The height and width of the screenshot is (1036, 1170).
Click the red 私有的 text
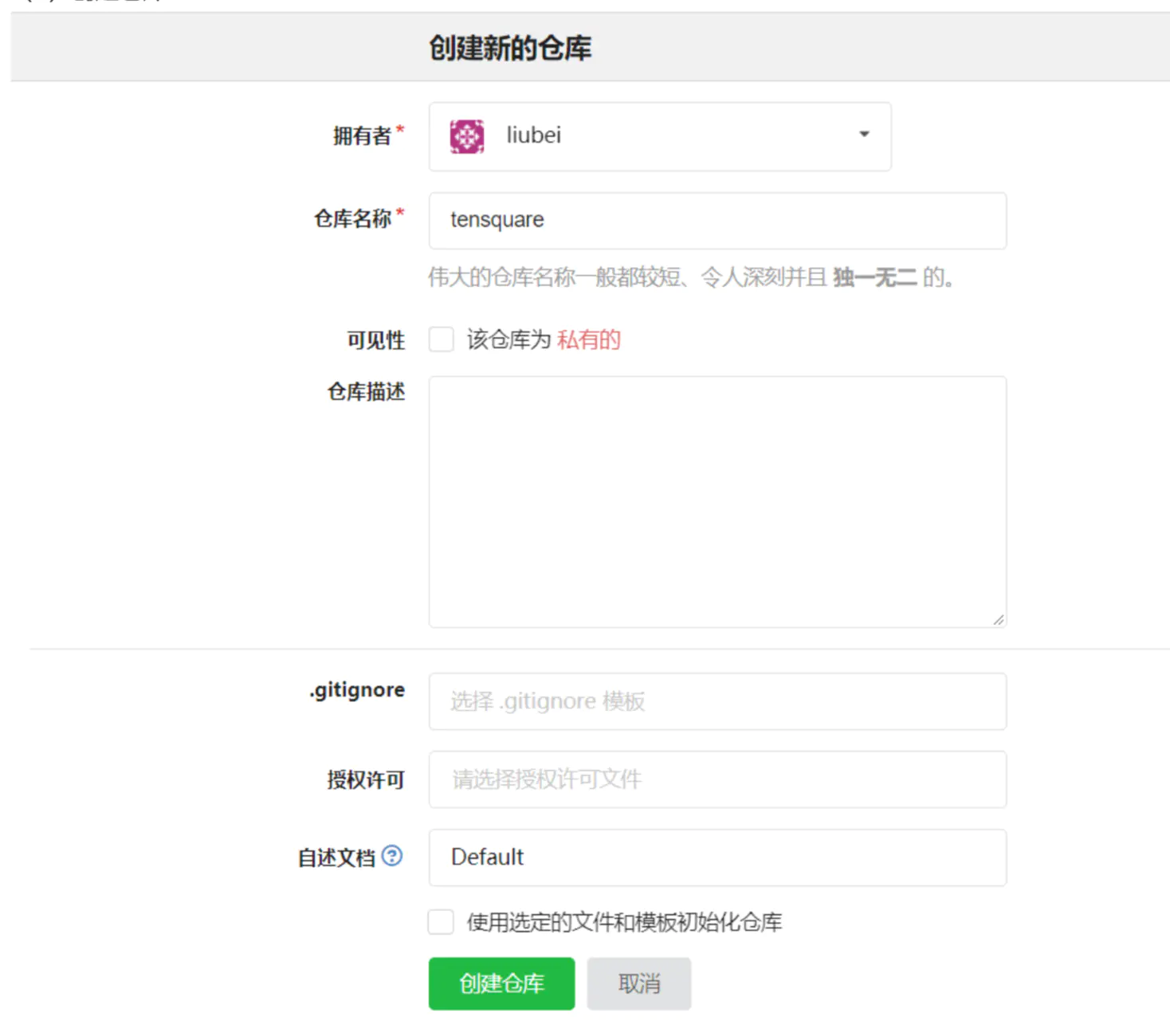pos(589,339)
